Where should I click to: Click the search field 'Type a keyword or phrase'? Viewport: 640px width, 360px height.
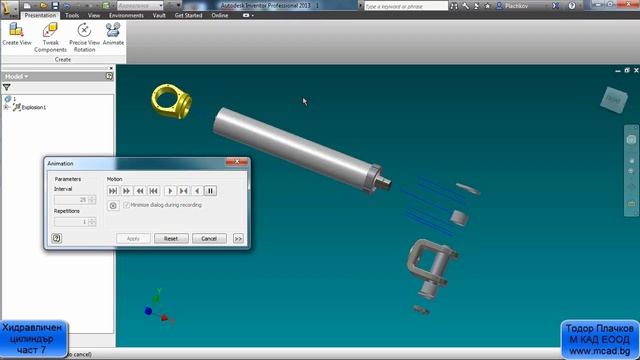point(406,6)
